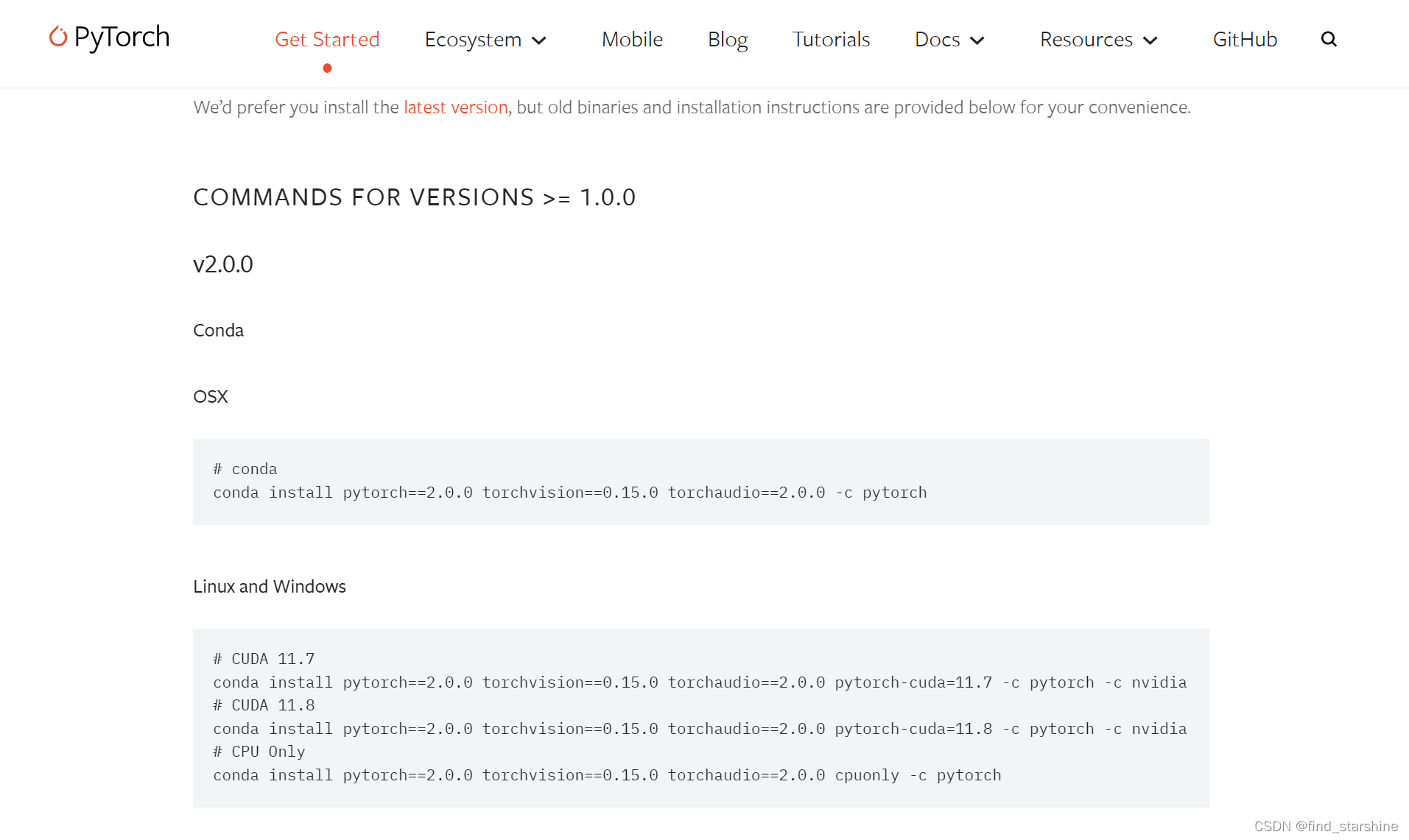Expand the Resources dropdown menu
The width and height of the screenshot is (1409, 840).
[x=1098, y=39]
